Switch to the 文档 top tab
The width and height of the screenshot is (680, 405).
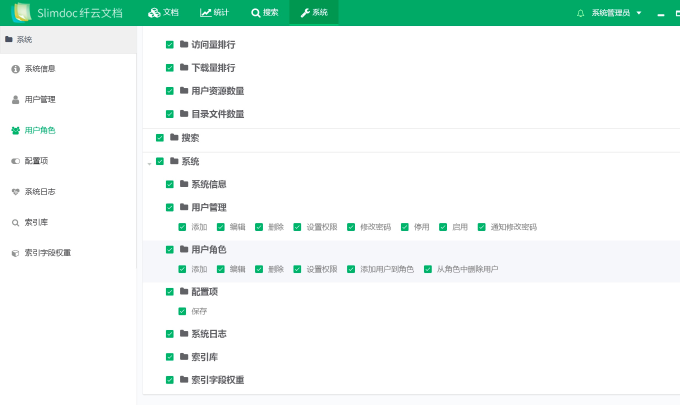[x=163, y=13]
